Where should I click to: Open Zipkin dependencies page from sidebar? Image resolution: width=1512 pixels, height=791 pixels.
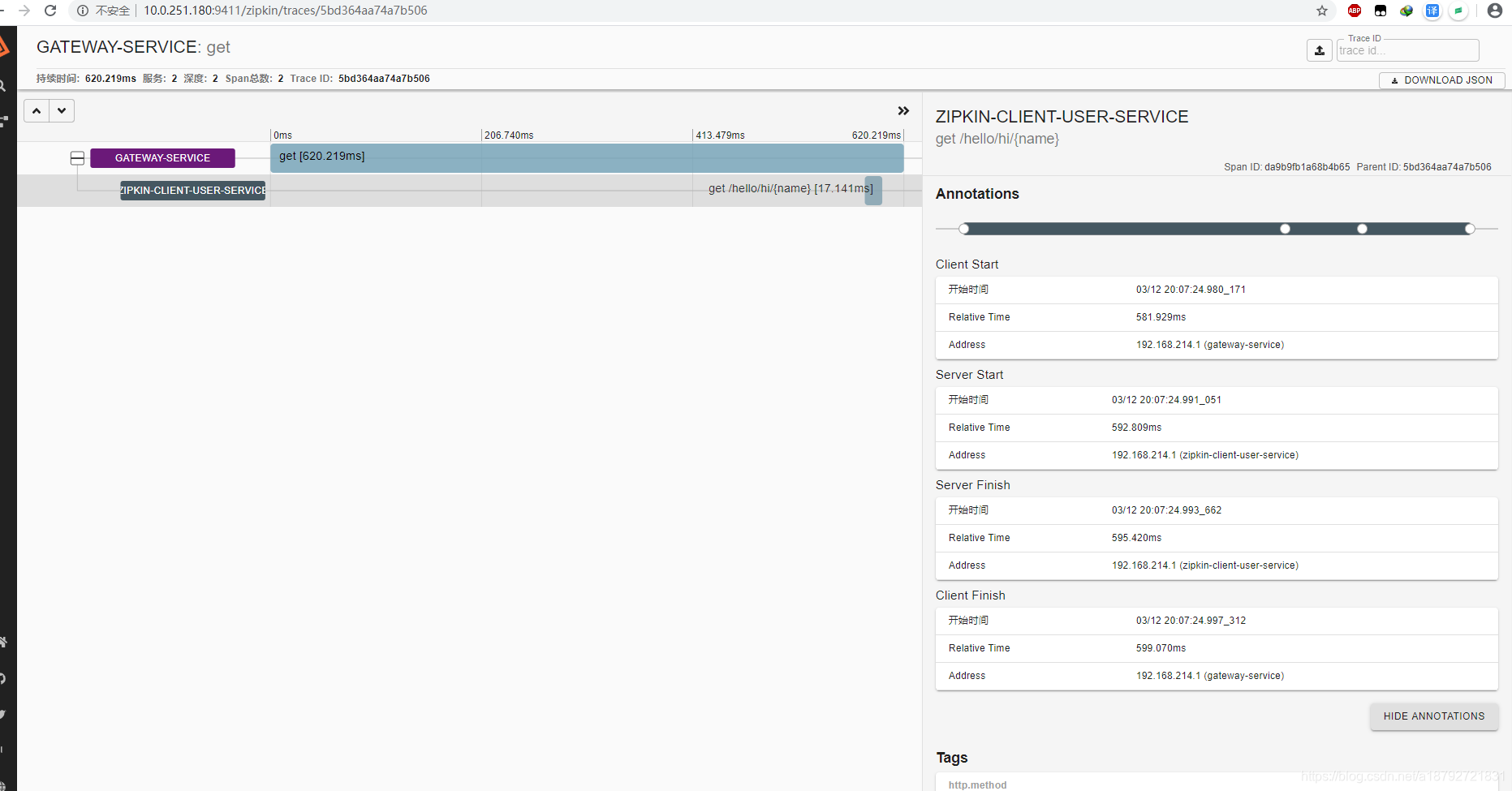(3, 121)
